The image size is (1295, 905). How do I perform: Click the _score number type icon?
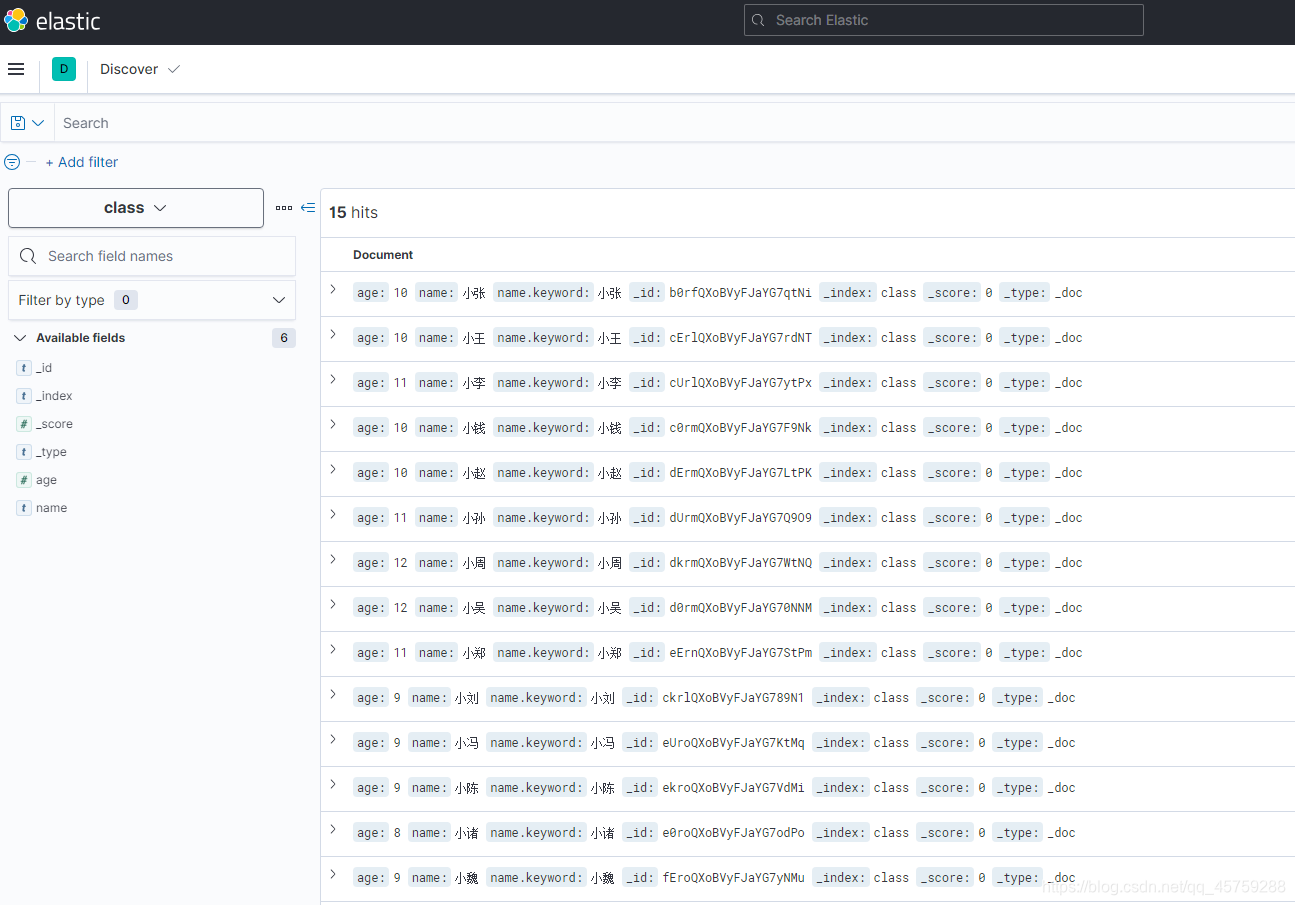[x=24, y=424]
